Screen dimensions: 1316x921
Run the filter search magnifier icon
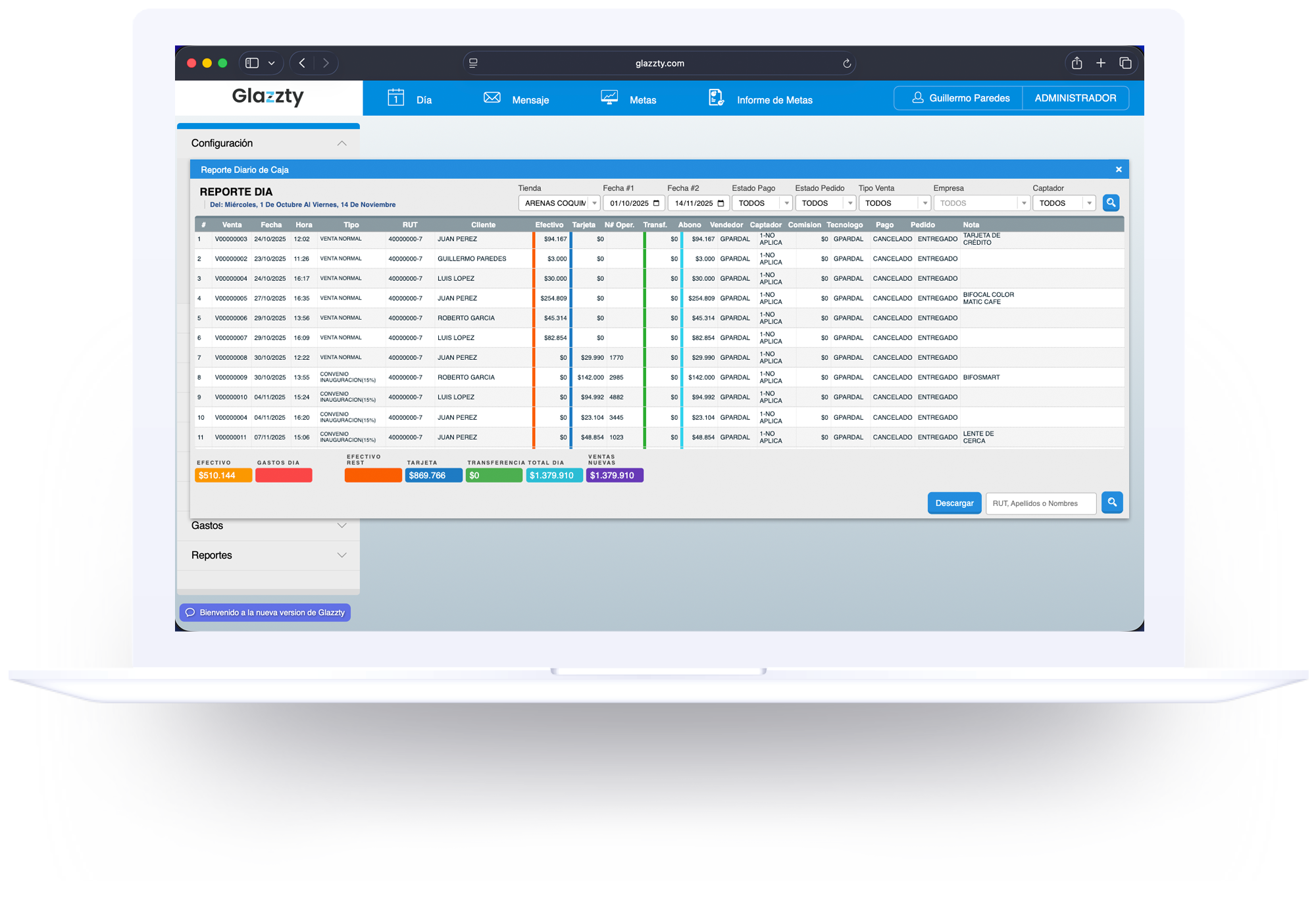(x=1111, y=203)
